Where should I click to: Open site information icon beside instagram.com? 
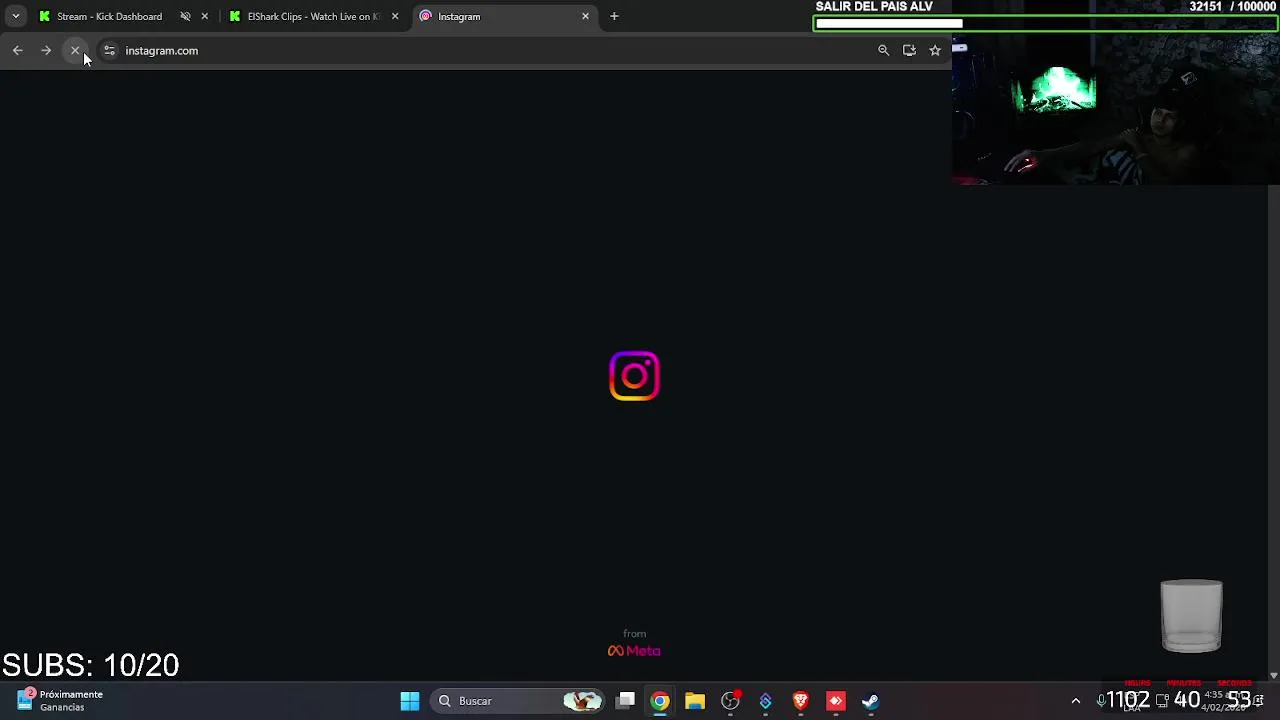click(x=109, y=50)
